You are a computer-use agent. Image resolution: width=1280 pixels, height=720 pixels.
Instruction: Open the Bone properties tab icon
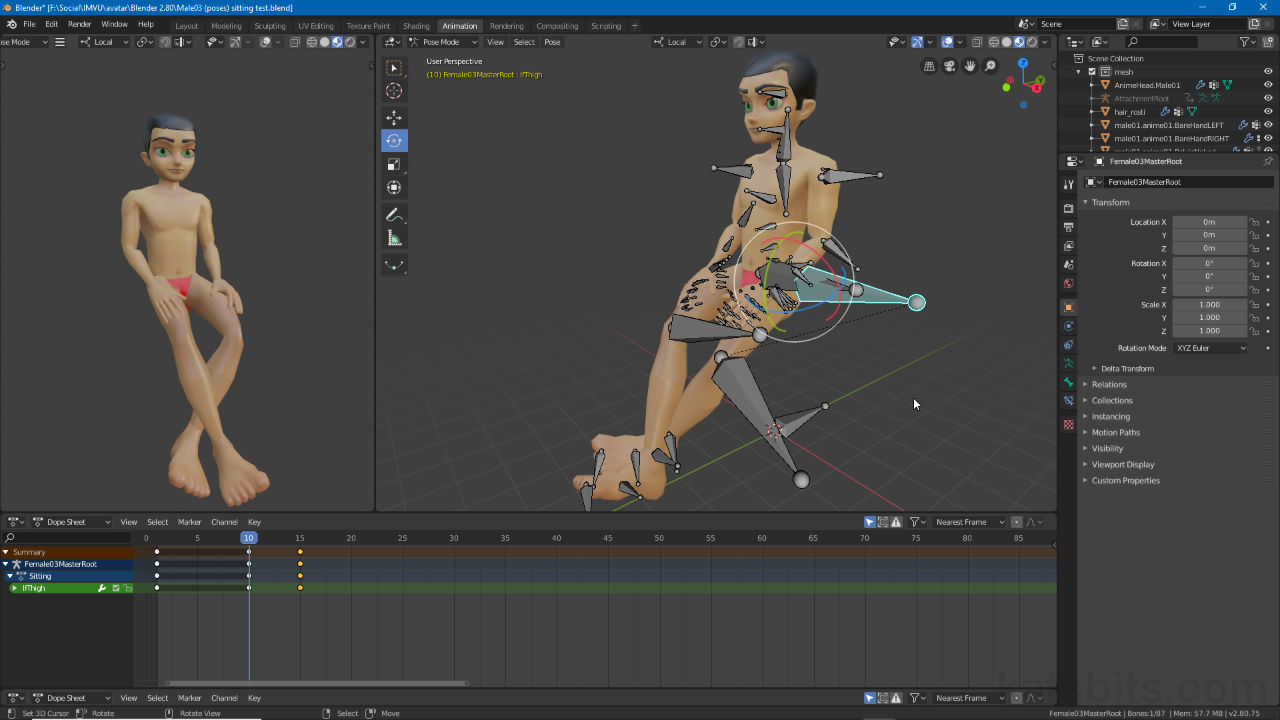point(1068,382)
